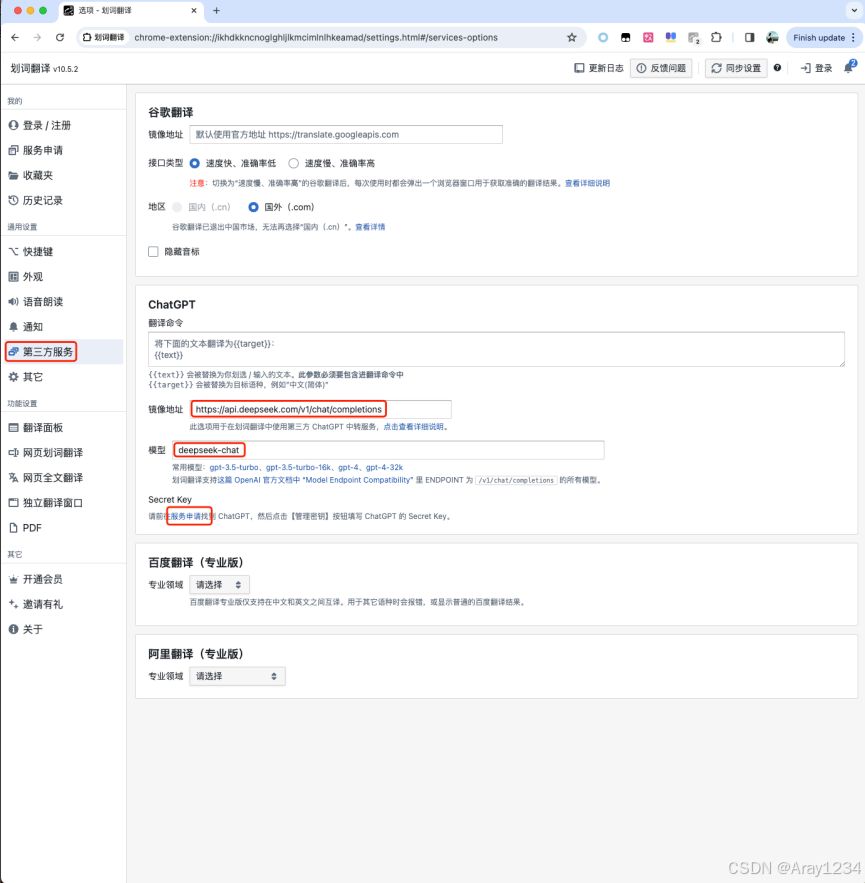Open 百度翻译 专业领域 dropdown
The height and width of the screenshot is (883, 865).
220,585
